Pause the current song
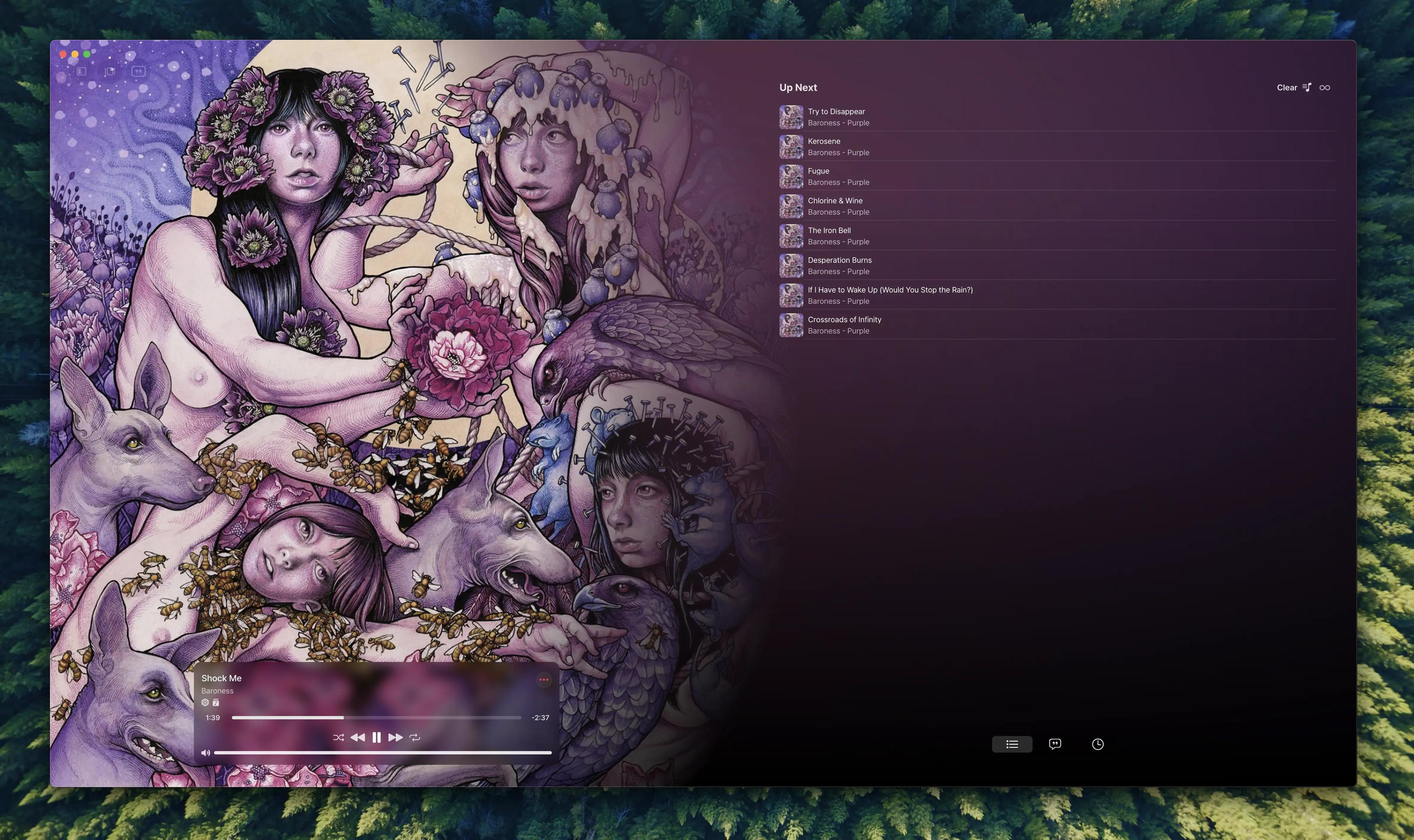The height and width of the screenshot is (840, 1414). click(x=377, y=737)
